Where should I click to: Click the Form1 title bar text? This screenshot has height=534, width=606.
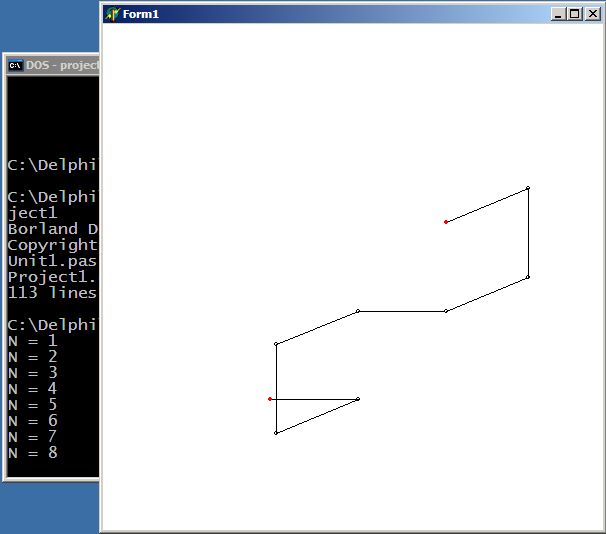click(x=141, y=14)
